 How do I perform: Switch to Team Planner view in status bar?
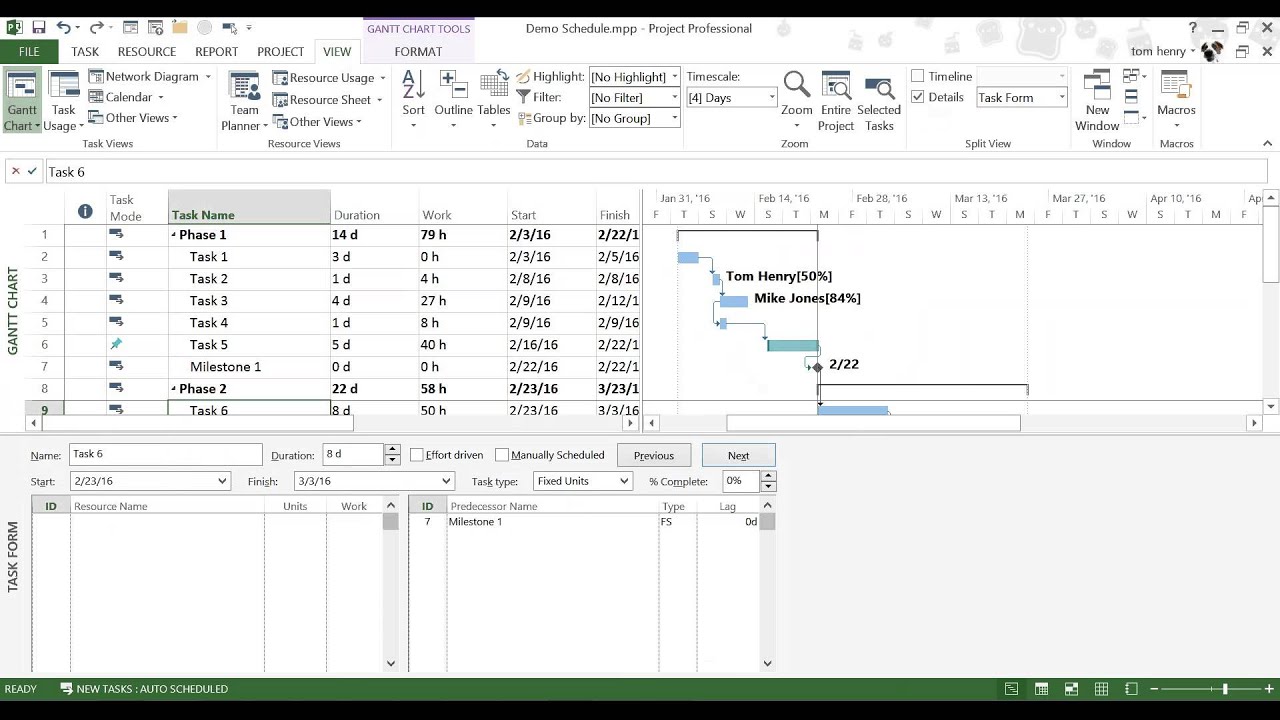point(1071,689)
